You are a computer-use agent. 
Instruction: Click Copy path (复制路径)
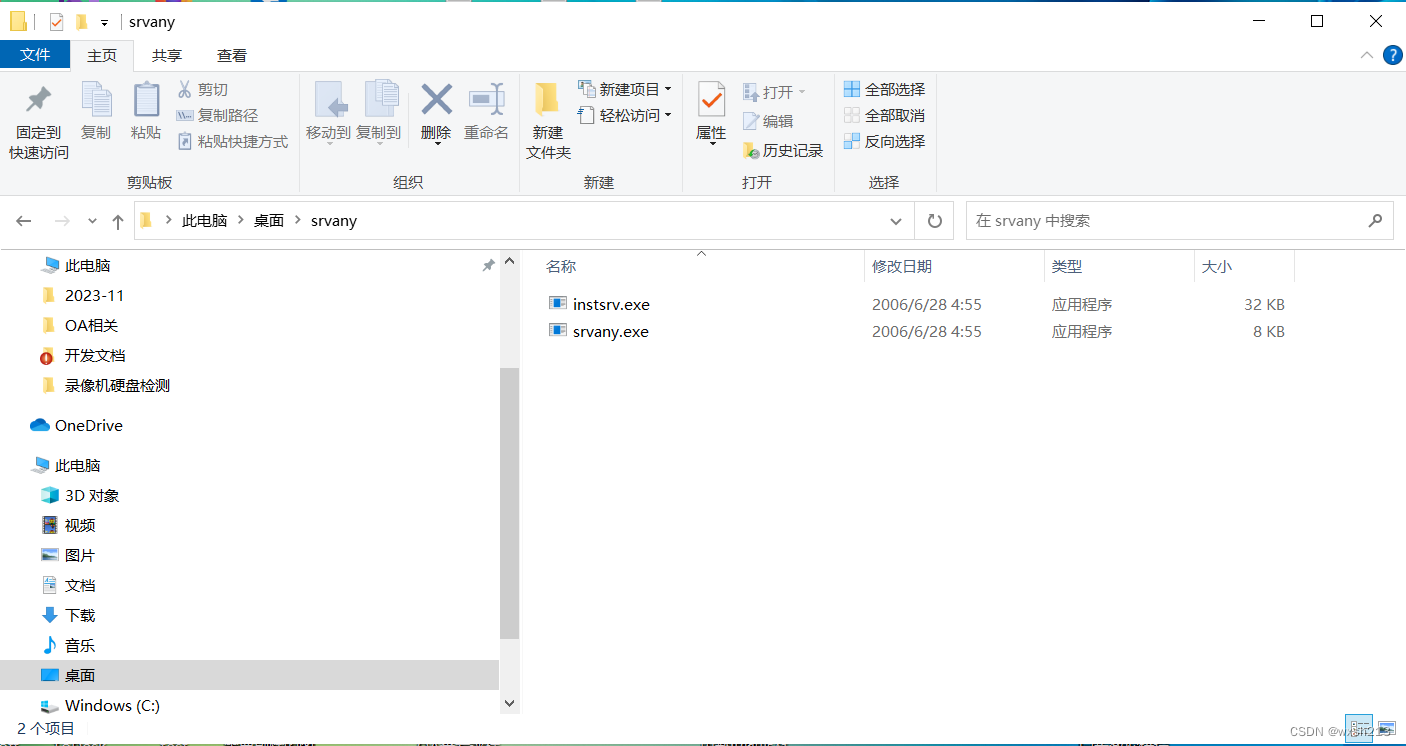[x=217, y=115]
